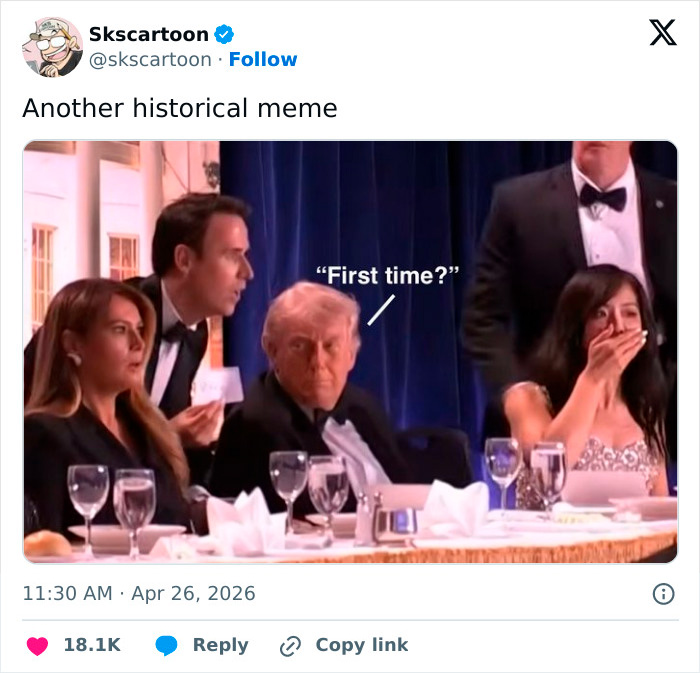Viewport: 700px width, 673px height.
Task: Follow the Skscartoon account
Action: coord(263,60)
